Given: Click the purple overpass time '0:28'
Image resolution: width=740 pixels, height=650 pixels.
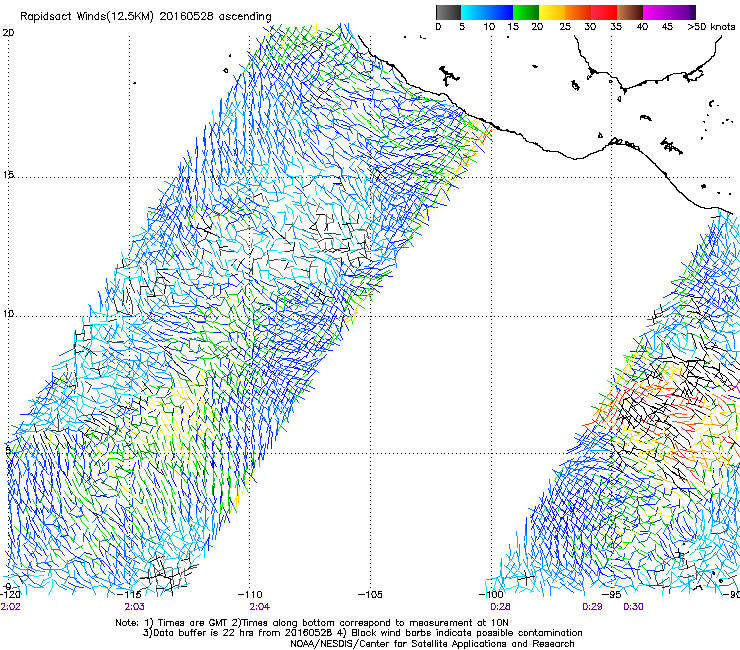Looking at the screenshot, I should pos(500,607).
